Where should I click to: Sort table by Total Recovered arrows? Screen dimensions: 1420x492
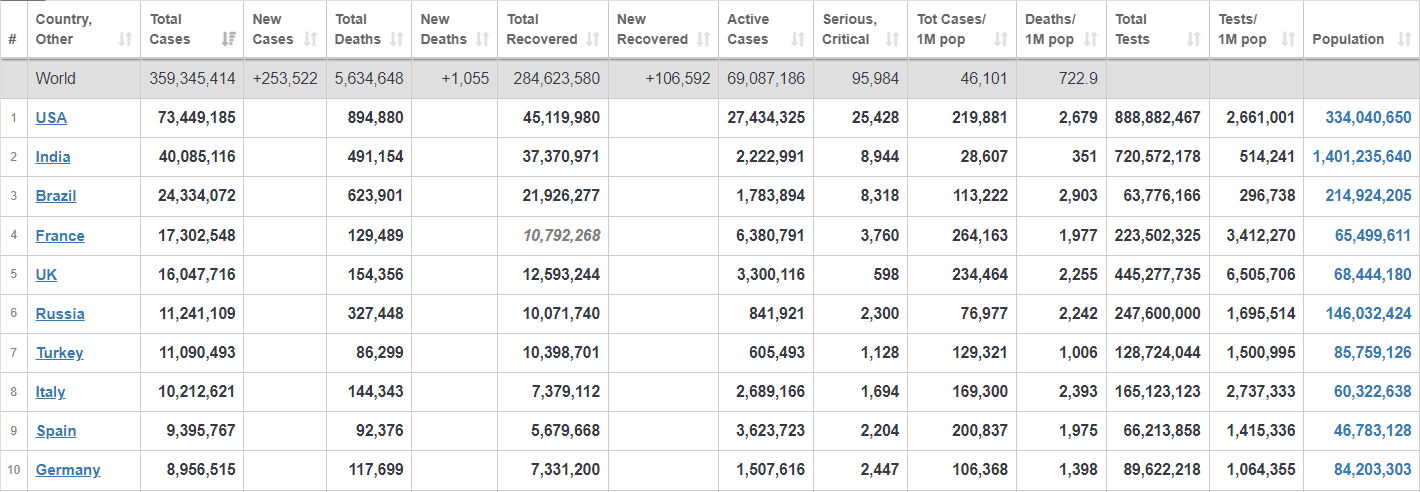593,40
